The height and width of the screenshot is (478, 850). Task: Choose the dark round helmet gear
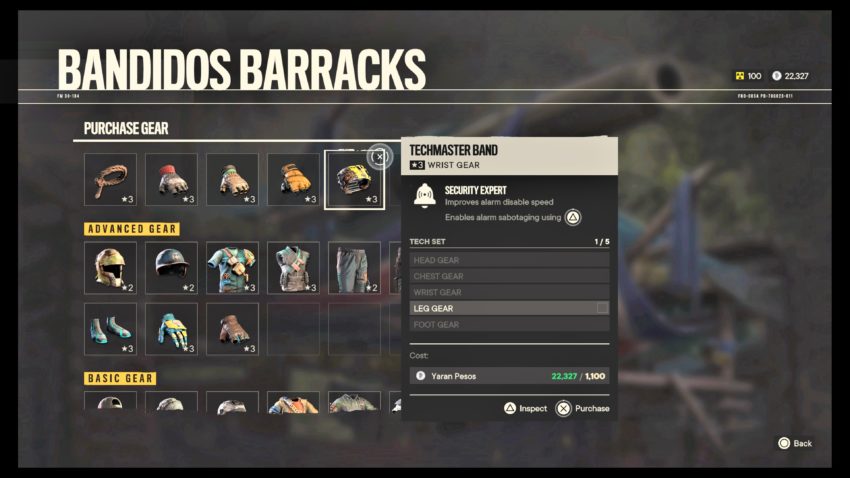(171, 268)
